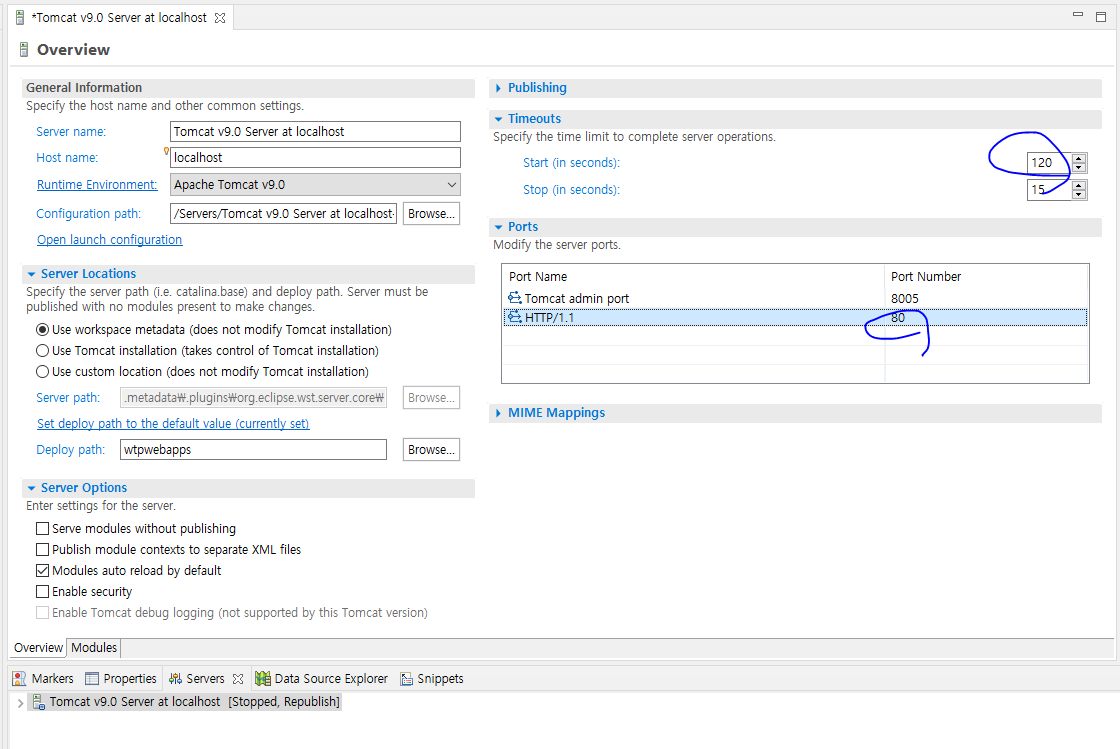Click the Server name text field
Screen dimensions: 1120x749
coord(315,131)
